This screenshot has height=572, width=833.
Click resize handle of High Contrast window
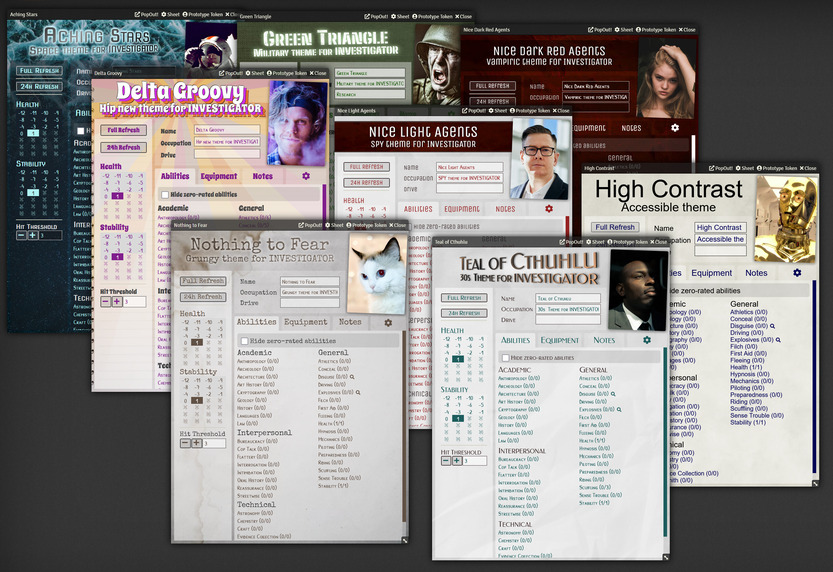click(815, 483)
